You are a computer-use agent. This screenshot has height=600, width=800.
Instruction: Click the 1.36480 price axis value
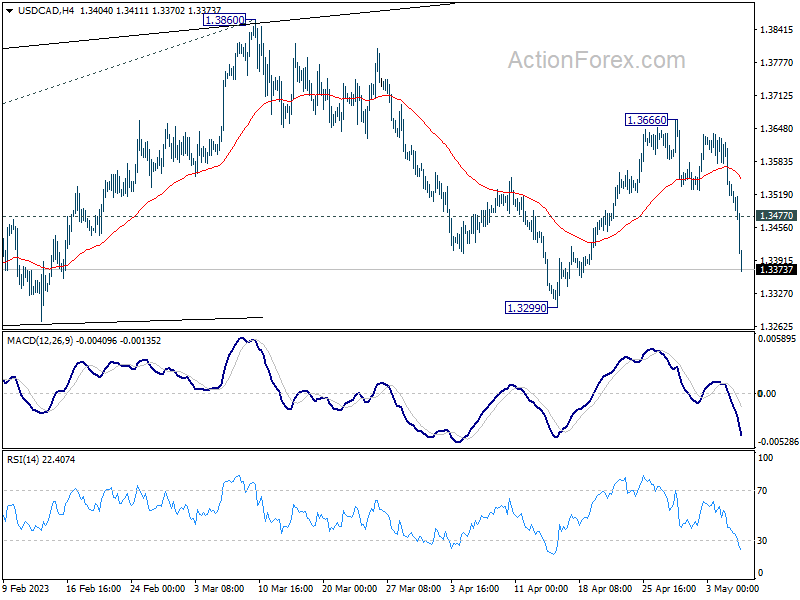777,129
